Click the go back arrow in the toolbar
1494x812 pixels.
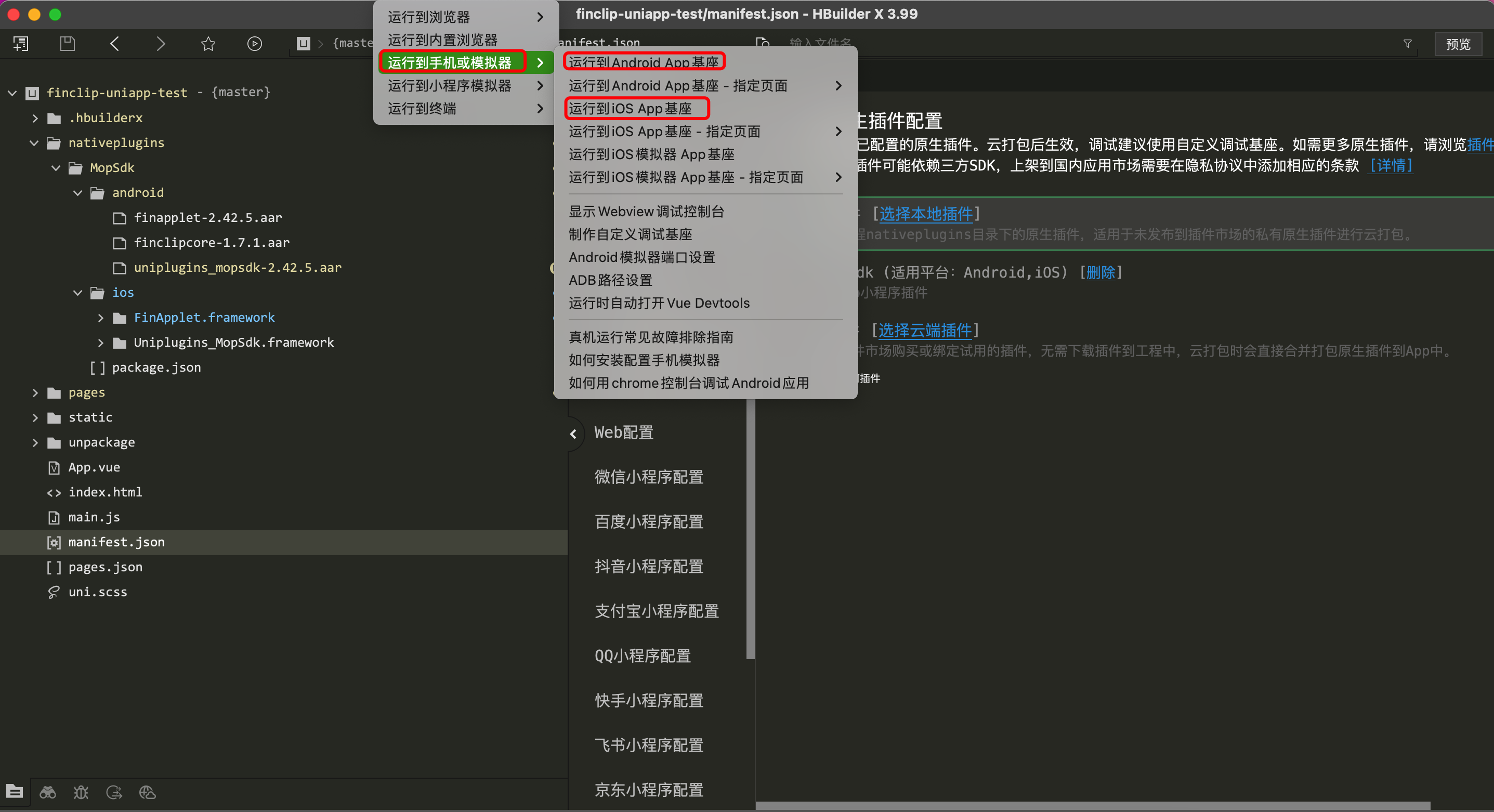(x=114, y=44)
